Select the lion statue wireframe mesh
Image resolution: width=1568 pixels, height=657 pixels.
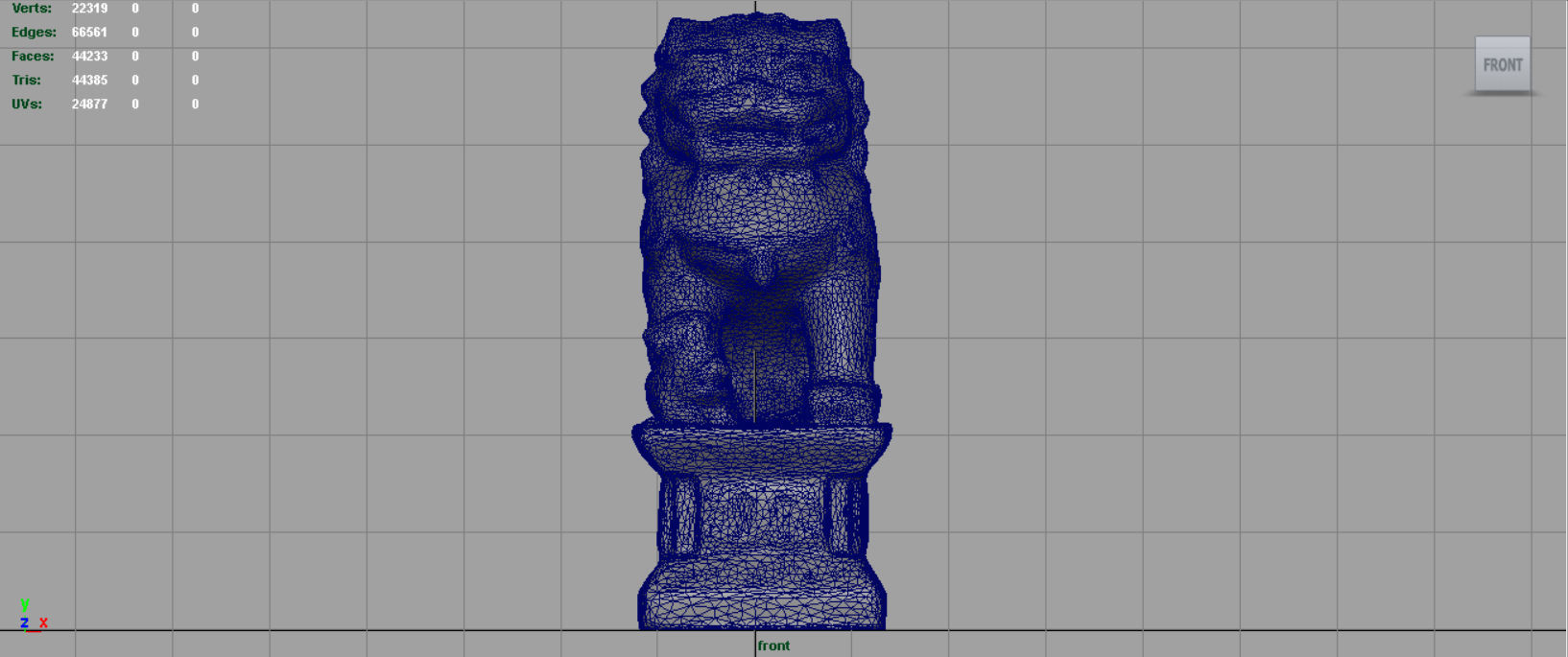coord(761,321)
